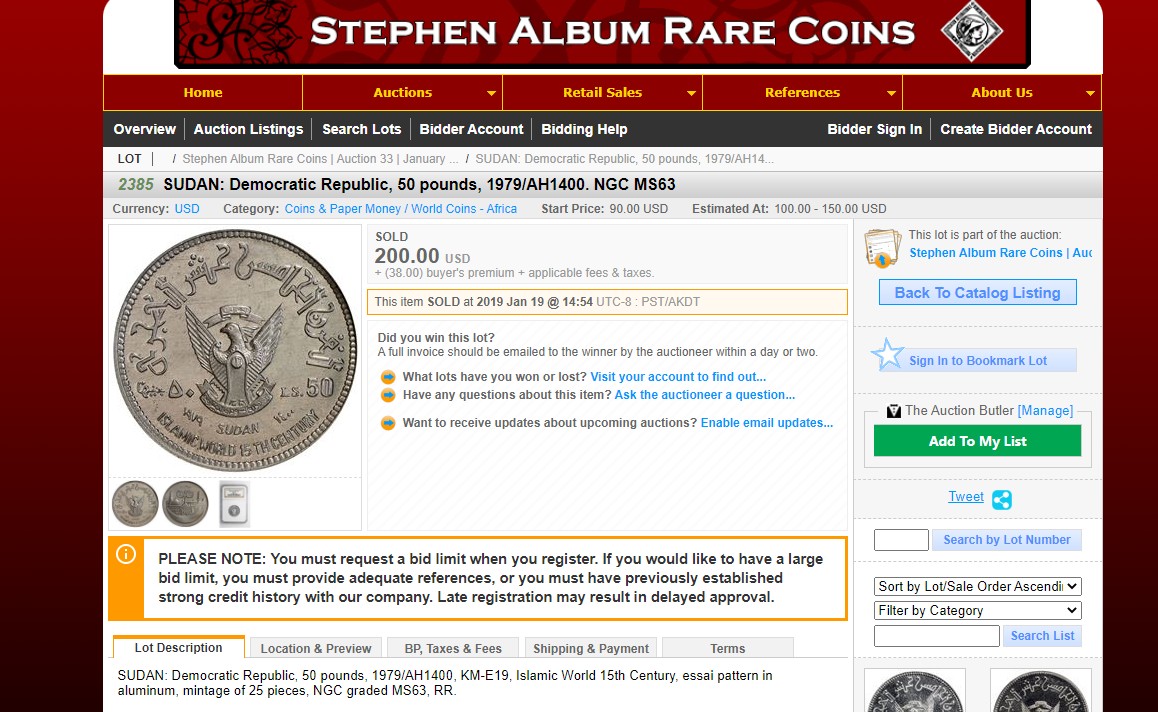Click the share icon beside Tweet

(x=1001, y=500)
